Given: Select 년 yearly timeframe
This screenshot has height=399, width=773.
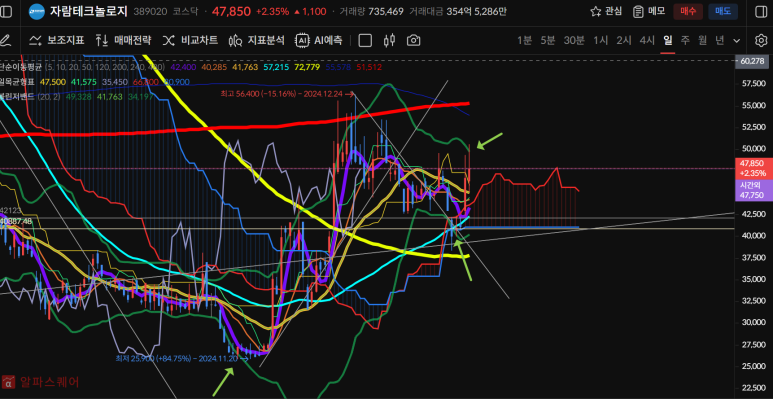Looking at the screenshot, I should (720, 40).
